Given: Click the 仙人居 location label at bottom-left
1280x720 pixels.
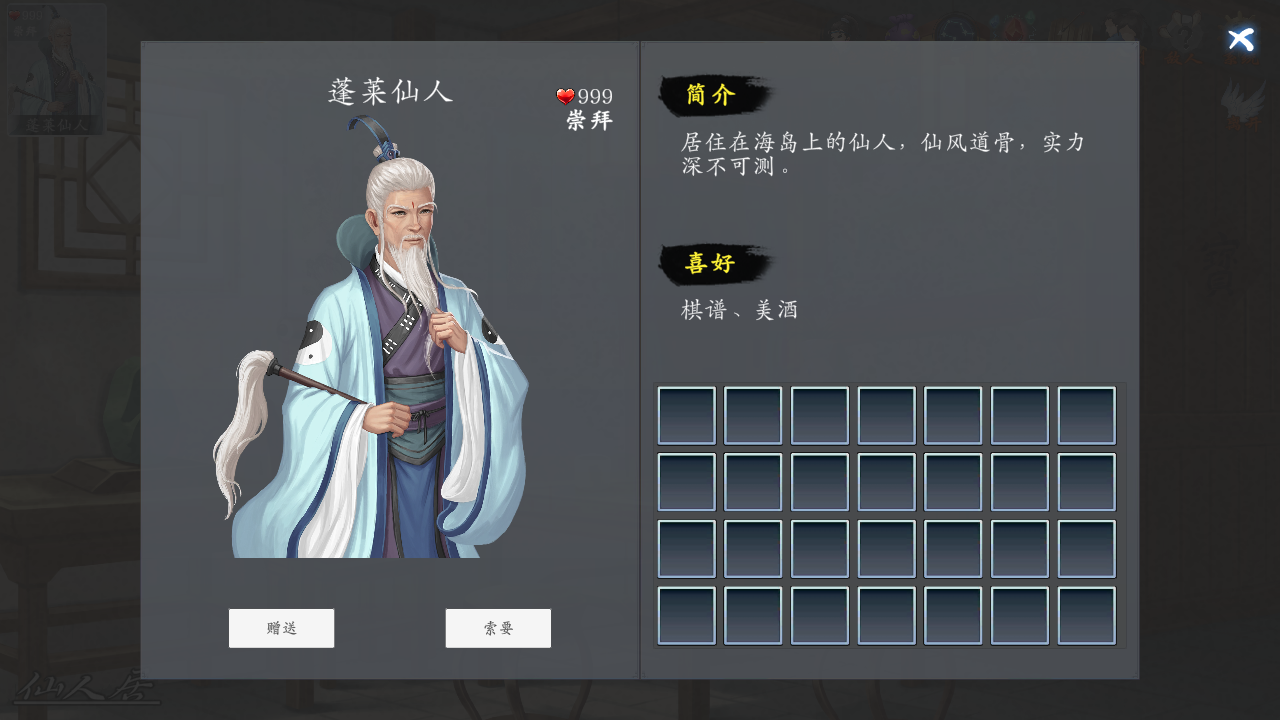Looking at the screenshot, I should click(88, 689).
